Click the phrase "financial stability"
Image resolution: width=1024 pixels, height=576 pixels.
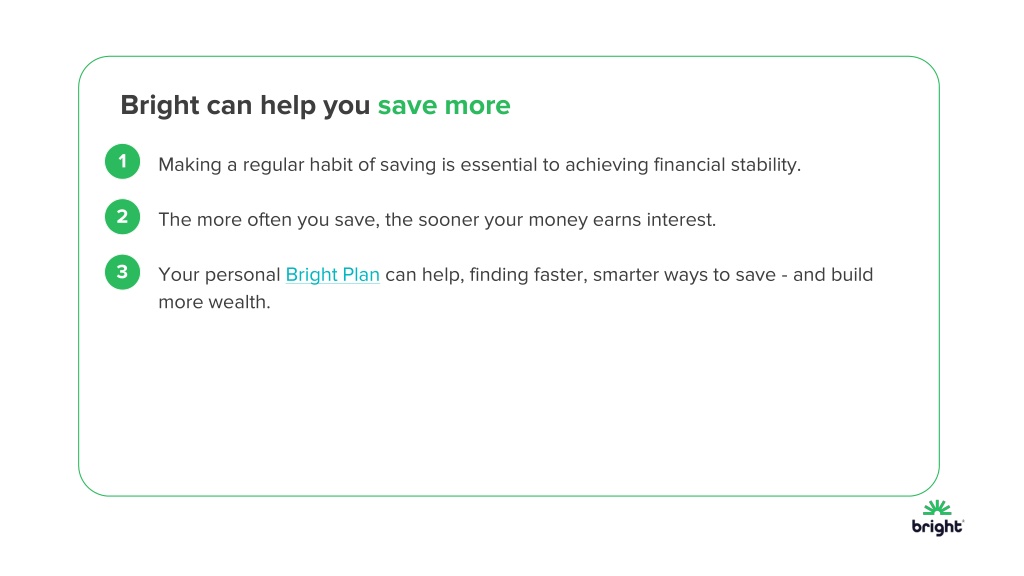(x=726, y=165)
